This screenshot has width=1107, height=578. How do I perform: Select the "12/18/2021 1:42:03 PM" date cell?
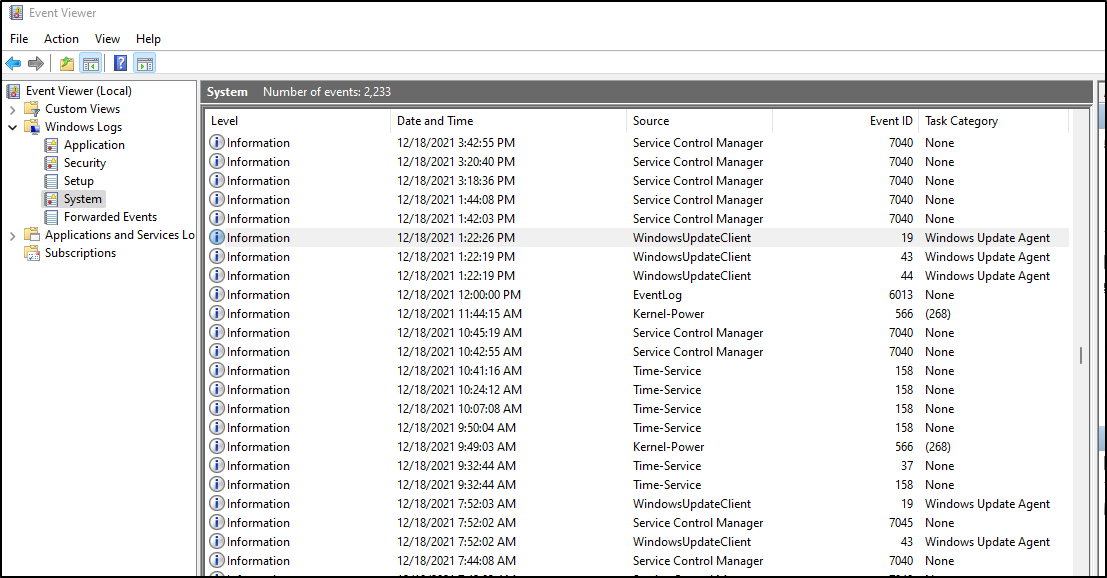pyautogui.click(x=456, y=219)
